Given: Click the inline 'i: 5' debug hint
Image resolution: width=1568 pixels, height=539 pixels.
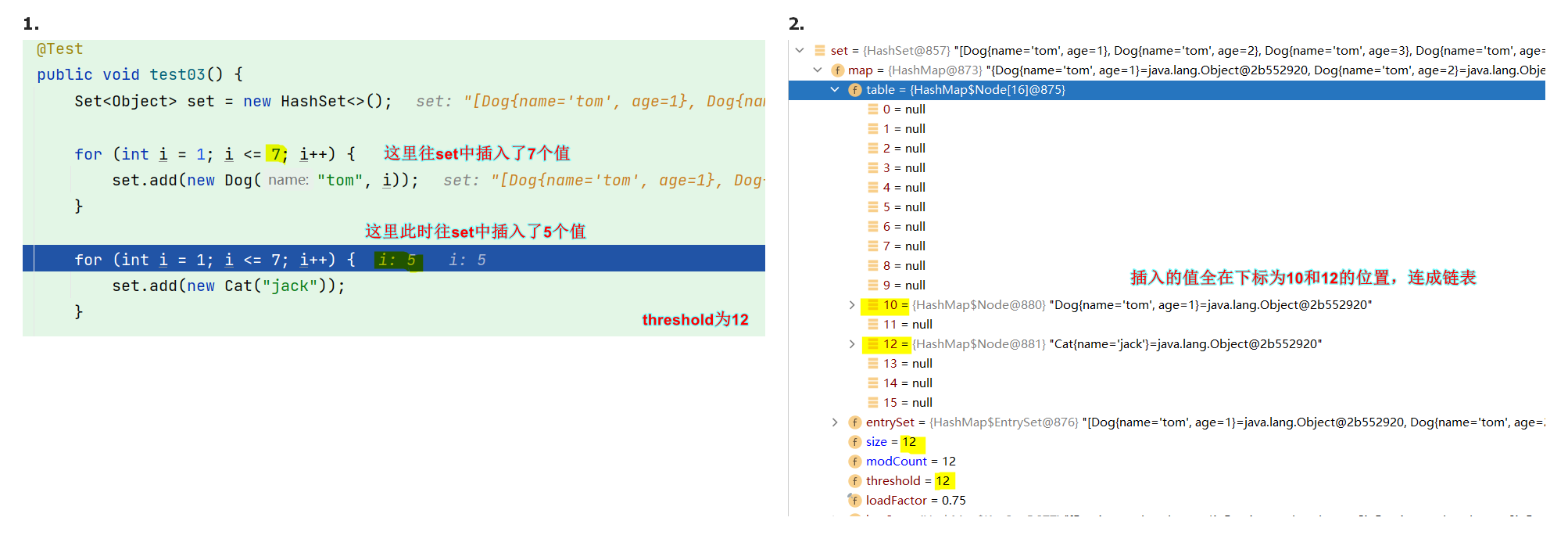Looking at the screenshot, I should pyautogui.click(x=397, y=260).
